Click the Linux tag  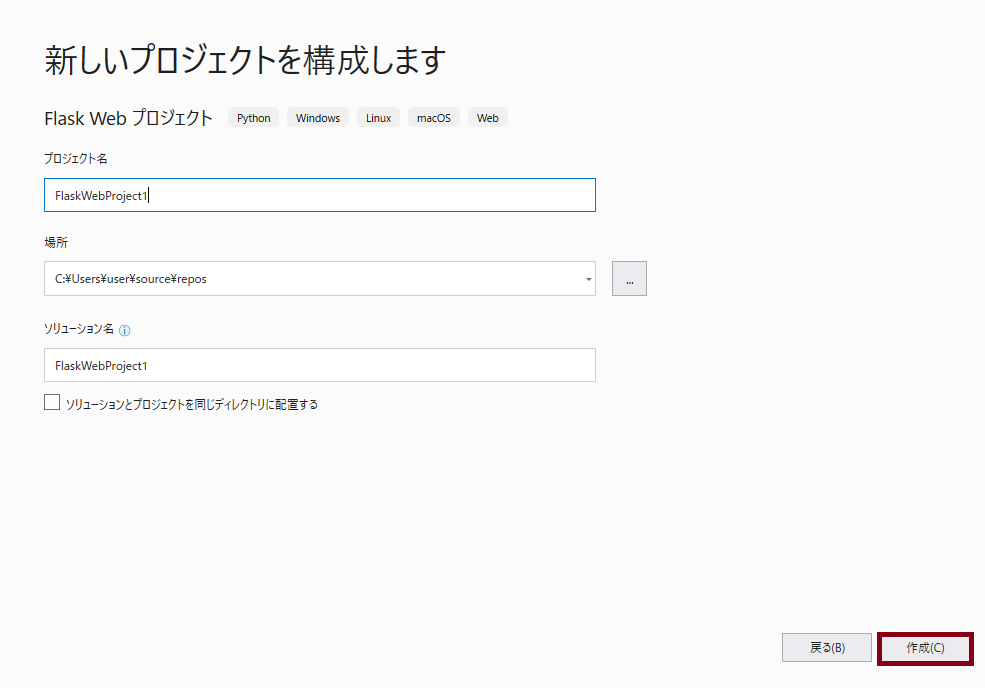tap(379, 118)
